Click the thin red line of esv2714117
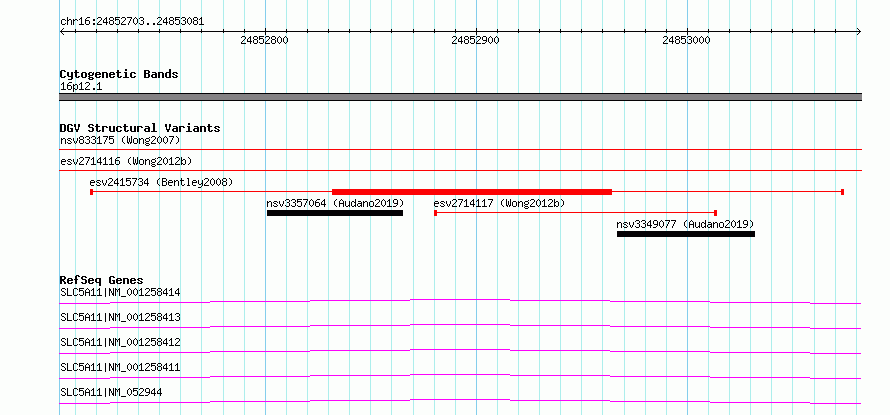 pos(575,213)
